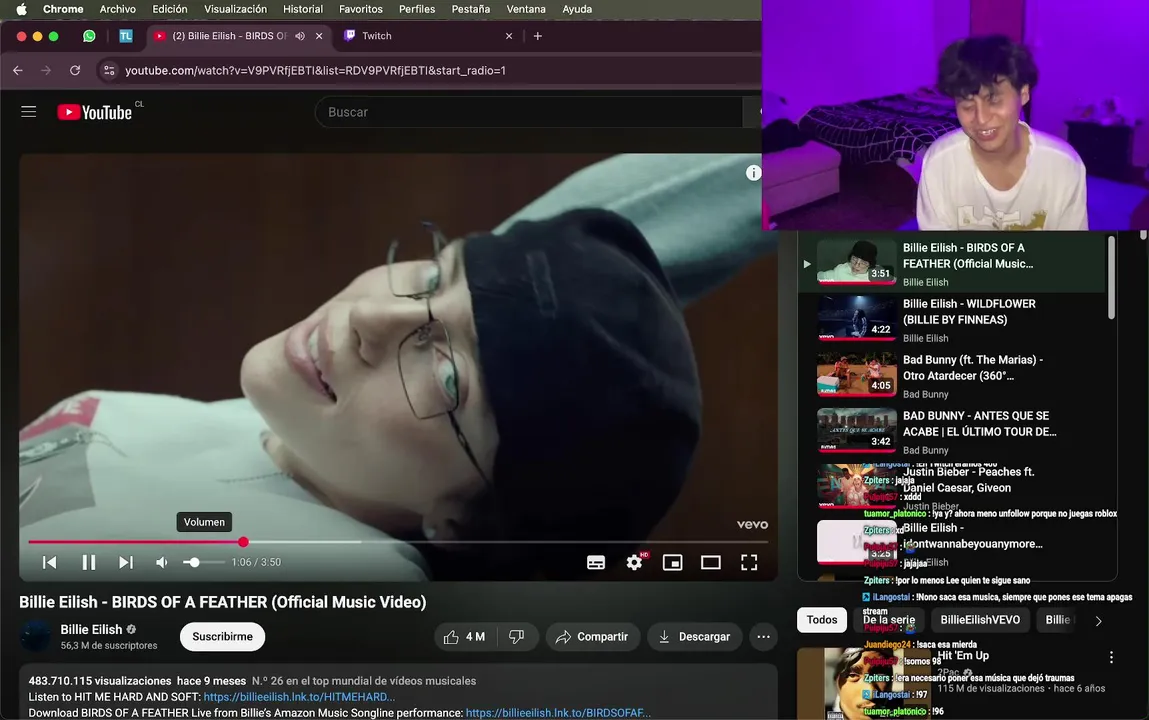Use the playlist panel scrollbar
This screenshot has width=1149, height=720.
point(1111,278)
